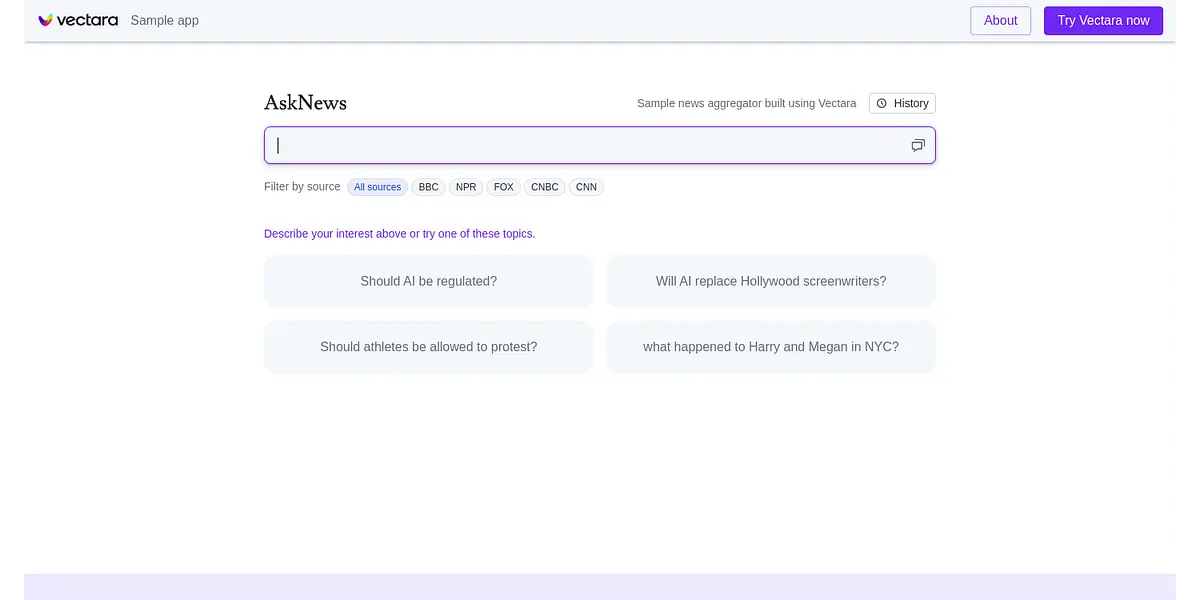Click the Vectara logo icon
This screenshot has width=1200, height=600.
[x=45, y=20]
